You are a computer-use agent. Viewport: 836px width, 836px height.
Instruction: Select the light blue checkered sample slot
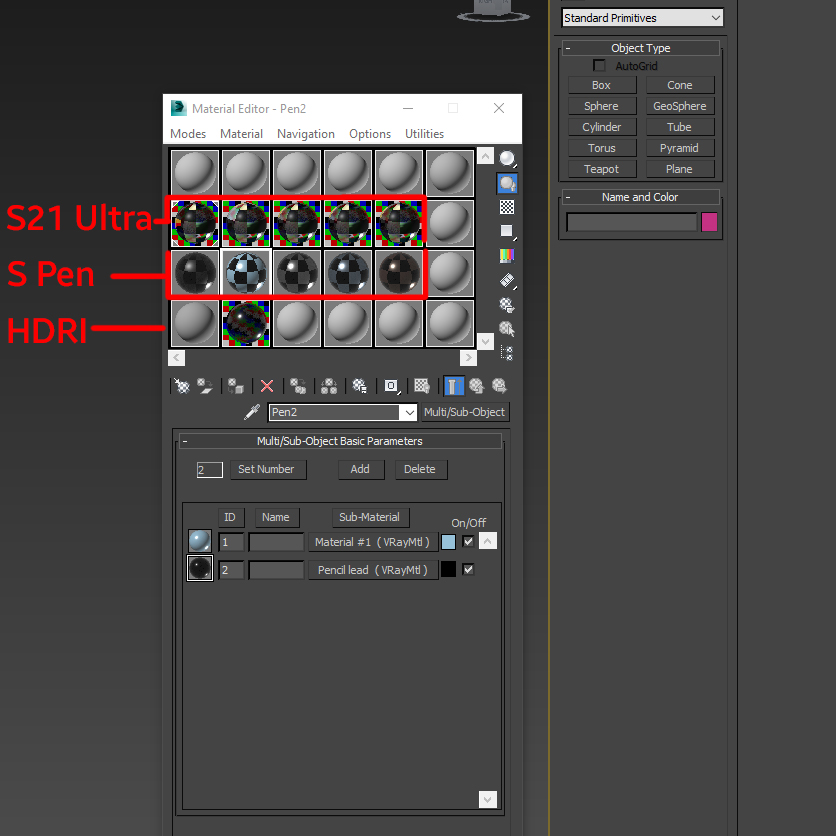pos(246,273)
